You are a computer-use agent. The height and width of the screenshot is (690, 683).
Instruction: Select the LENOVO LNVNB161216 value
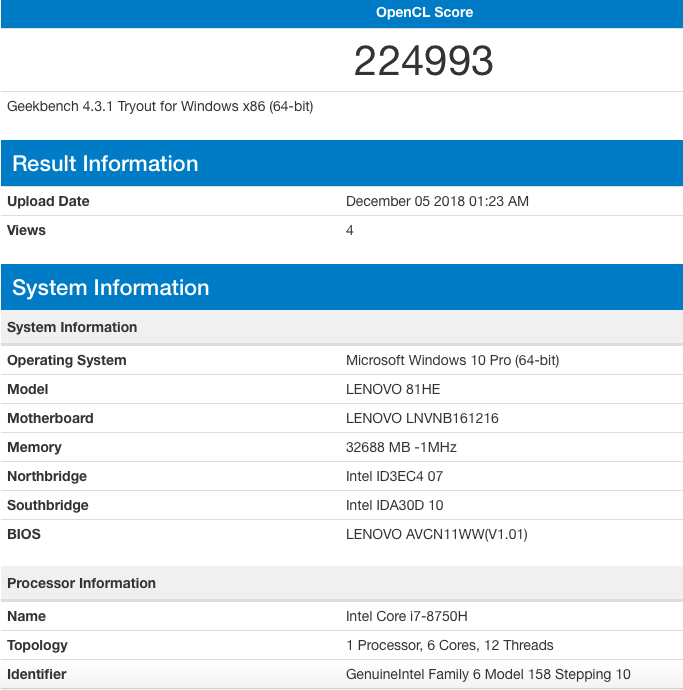422,418
